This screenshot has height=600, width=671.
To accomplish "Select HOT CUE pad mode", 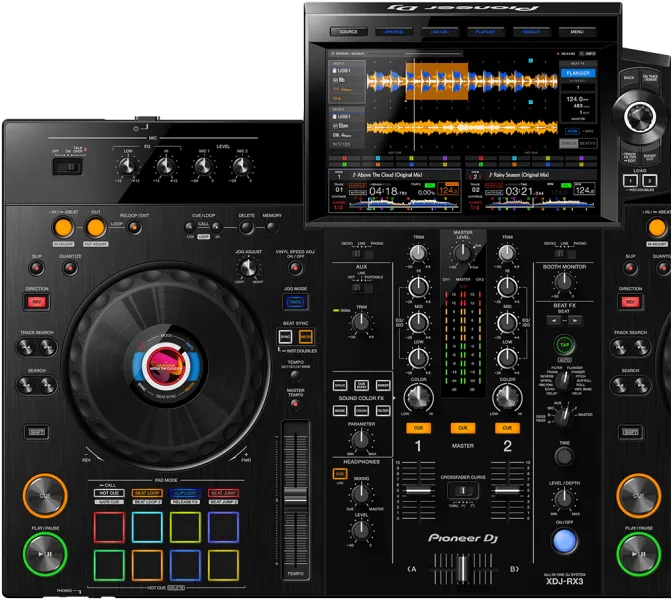I will point(109,493).
